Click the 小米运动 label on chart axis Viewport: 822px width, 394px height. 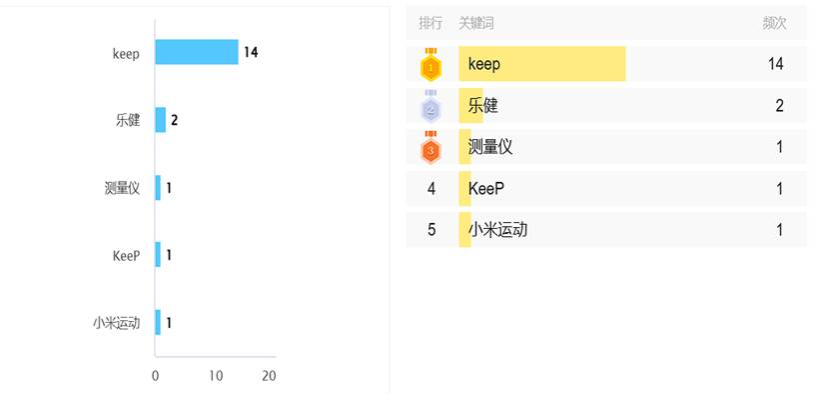click(117, 323)
